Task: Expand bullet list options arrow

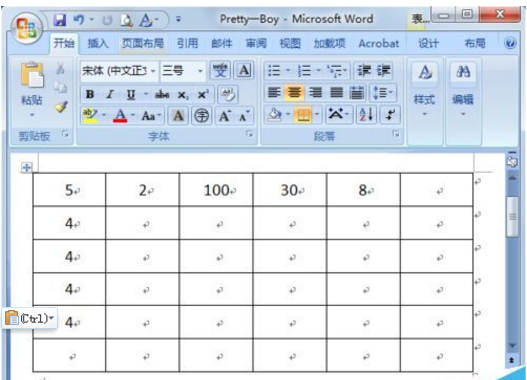Action: 288,71
